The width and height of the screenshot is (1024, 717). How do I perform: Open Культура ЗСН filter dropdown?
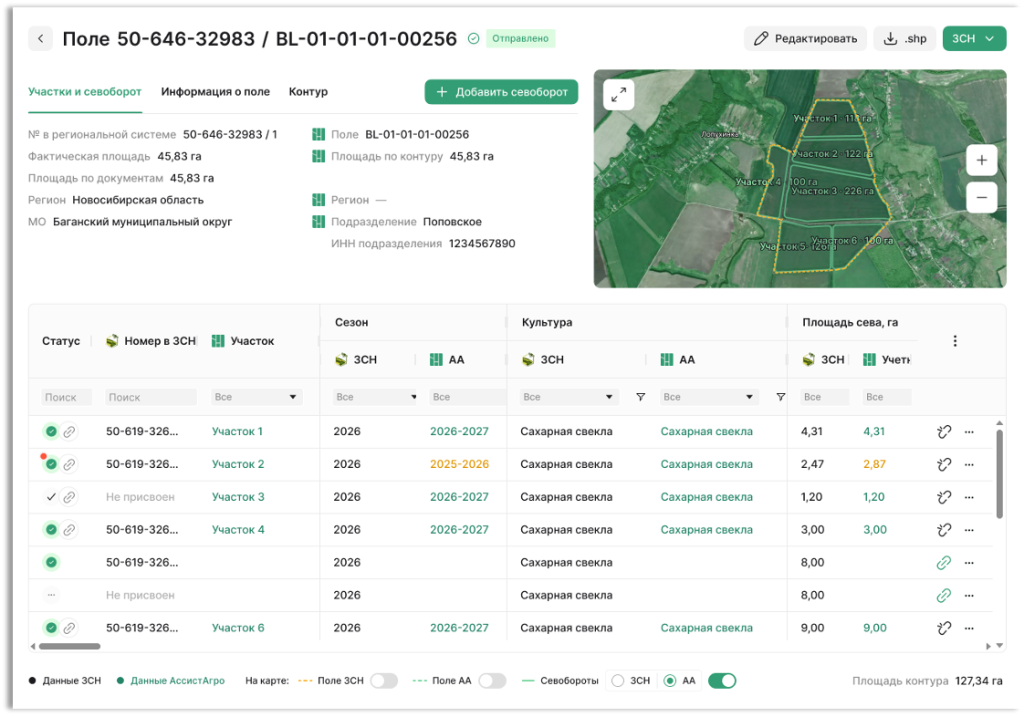point(568,397)
